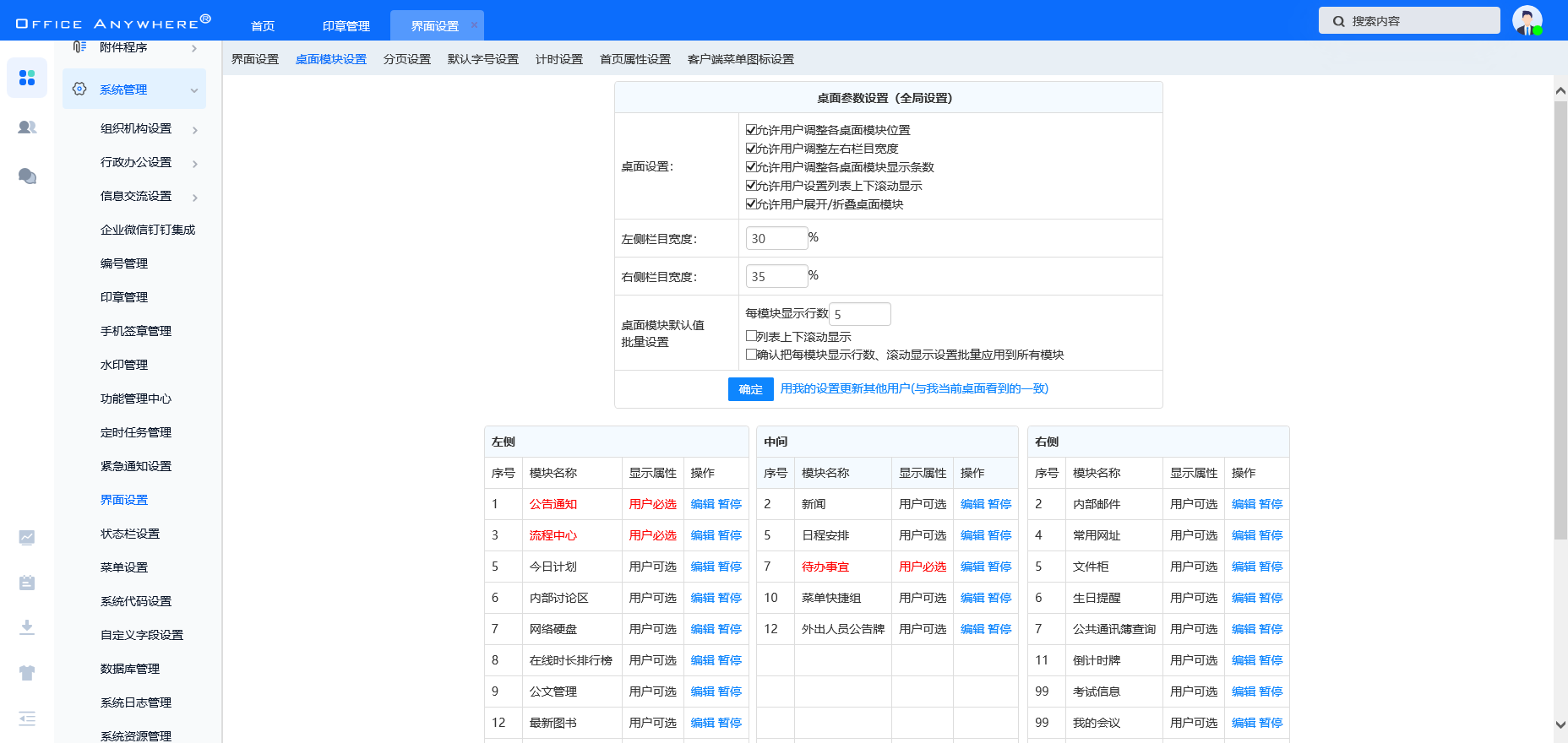Click the download icon in left sidebar
The image size is (1568, 743).
27,626
